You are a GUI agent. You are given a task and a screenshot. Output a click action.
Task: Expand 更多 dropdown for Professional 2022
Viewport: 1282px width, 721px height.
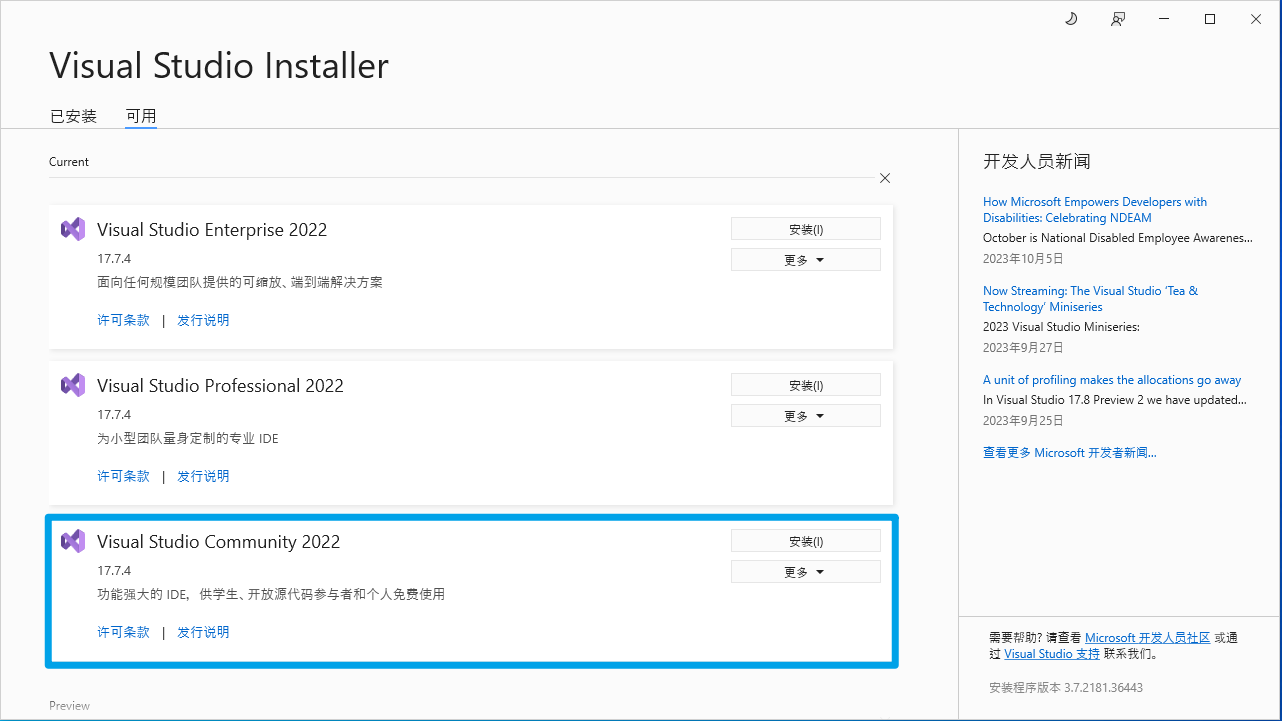click(806, 416)
